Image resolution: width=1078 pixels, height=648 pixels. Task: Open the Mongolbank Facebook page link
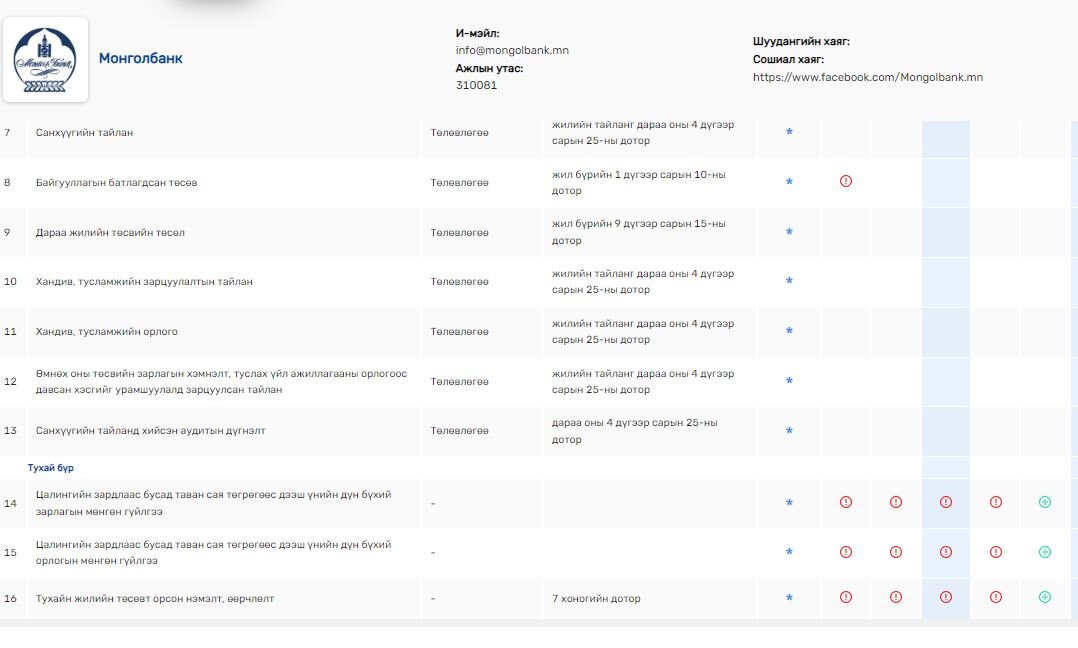[x=867, y=77]
